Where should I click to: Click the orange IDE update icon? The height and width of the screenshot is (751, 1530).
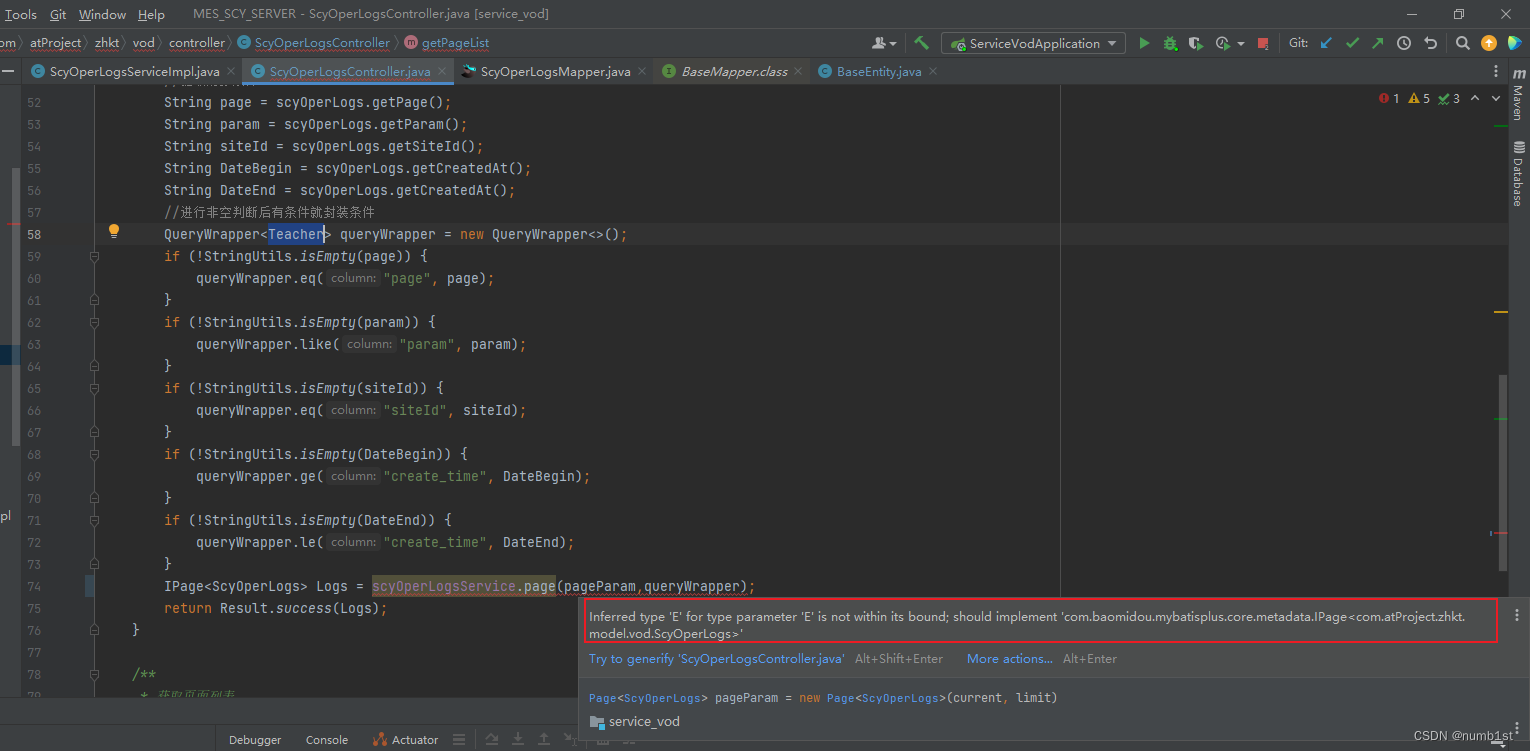pyautogui.click(x=1489, y=43)
